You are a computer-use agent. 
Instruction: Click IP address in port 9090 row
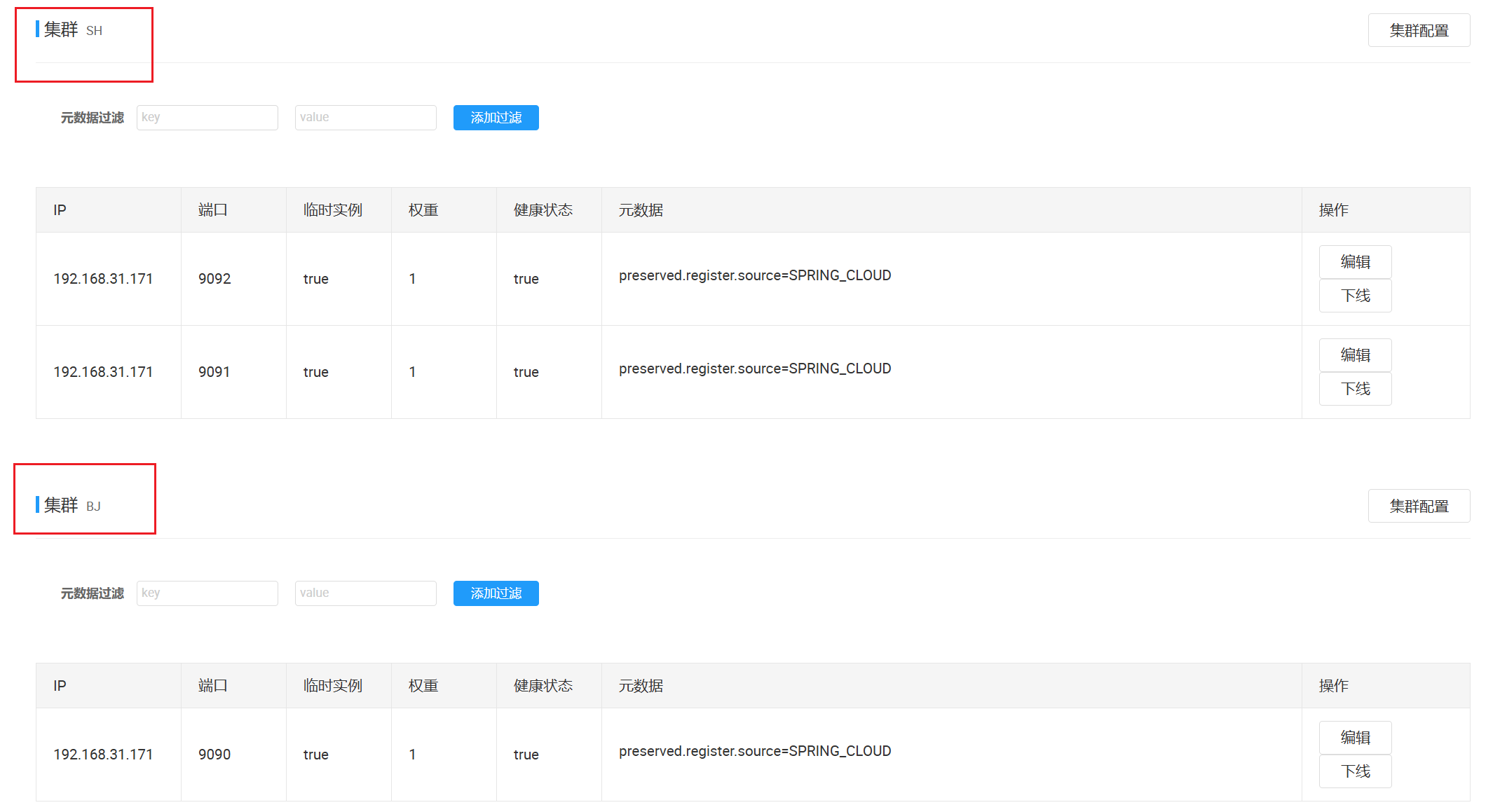click(x=103, y=755)
